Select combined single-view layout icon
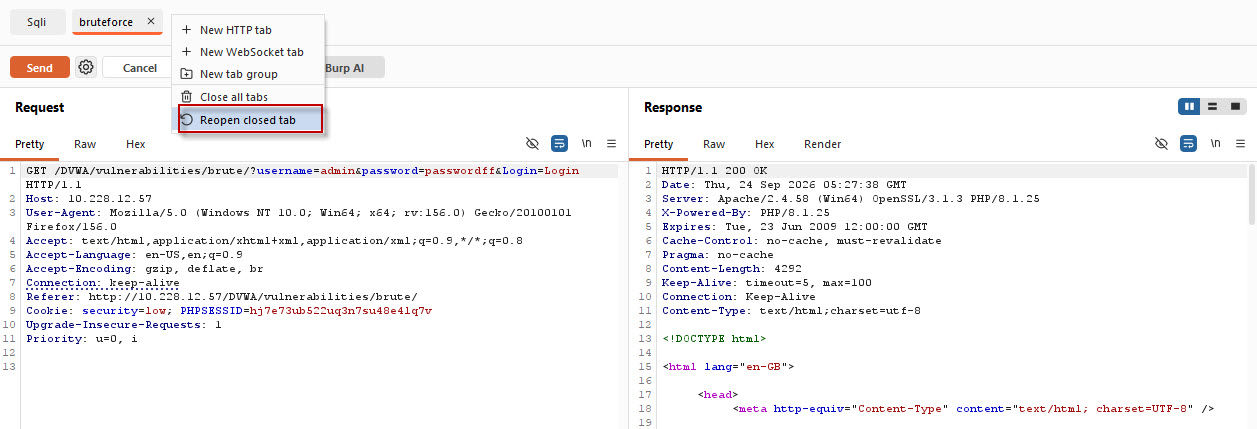The width and height of the screenshot is (1257, 429). [1235, 106]
